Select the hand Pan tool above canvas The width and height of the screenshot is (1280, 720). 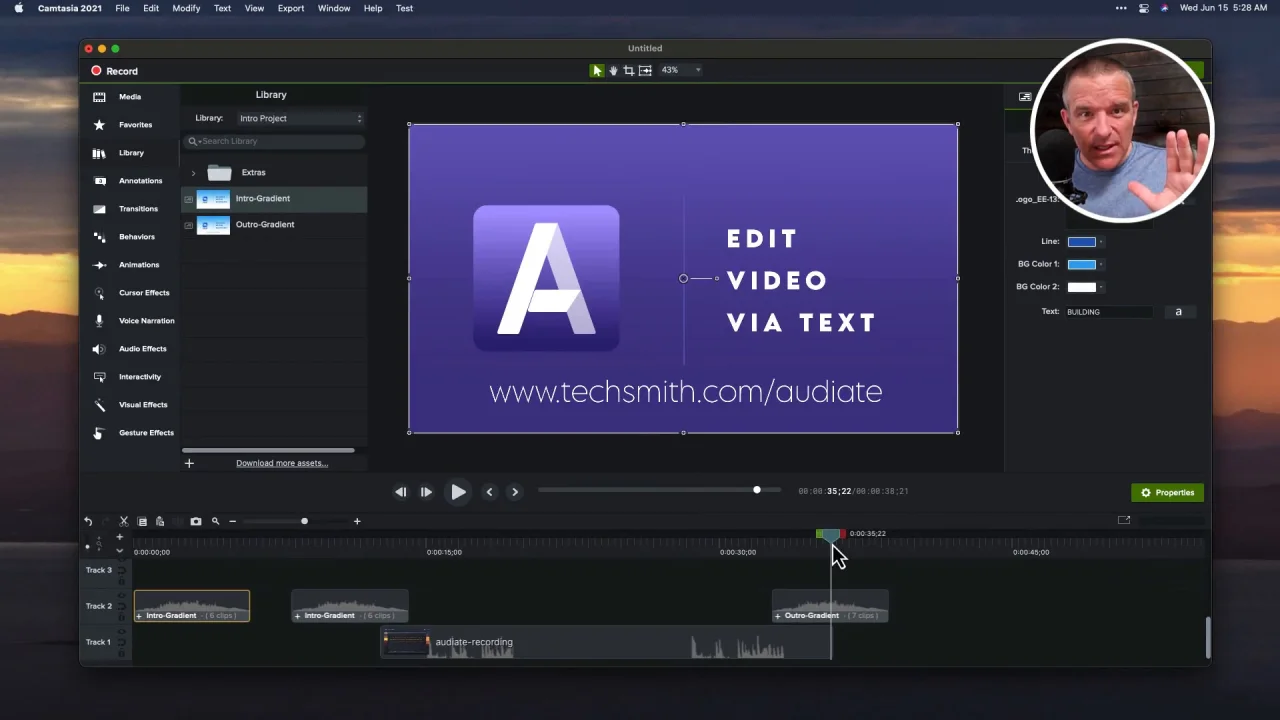[x=613, y=70]
